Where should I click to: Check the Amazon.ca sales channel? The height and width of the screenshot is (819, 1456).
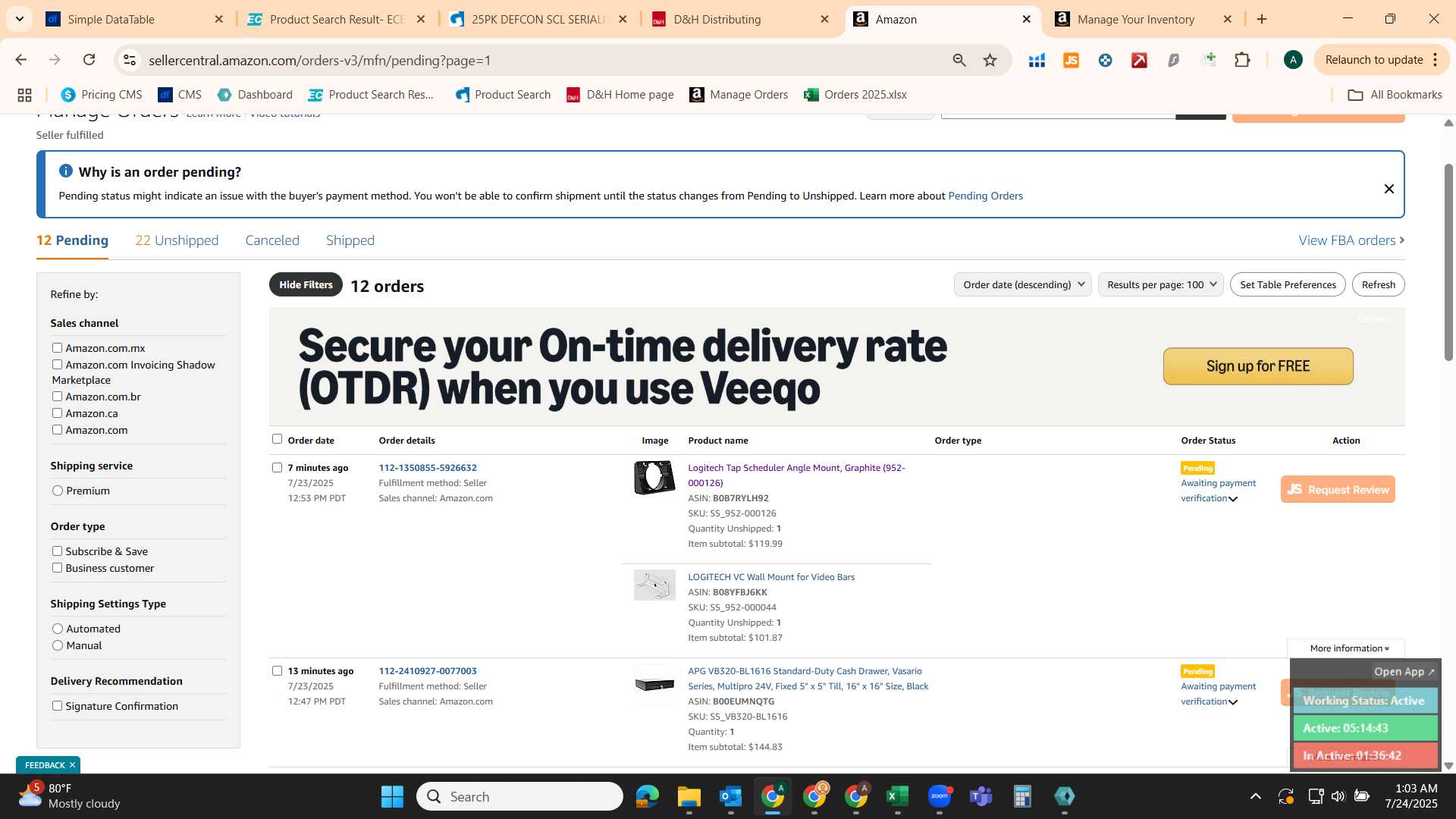click(x=57, y=413)
